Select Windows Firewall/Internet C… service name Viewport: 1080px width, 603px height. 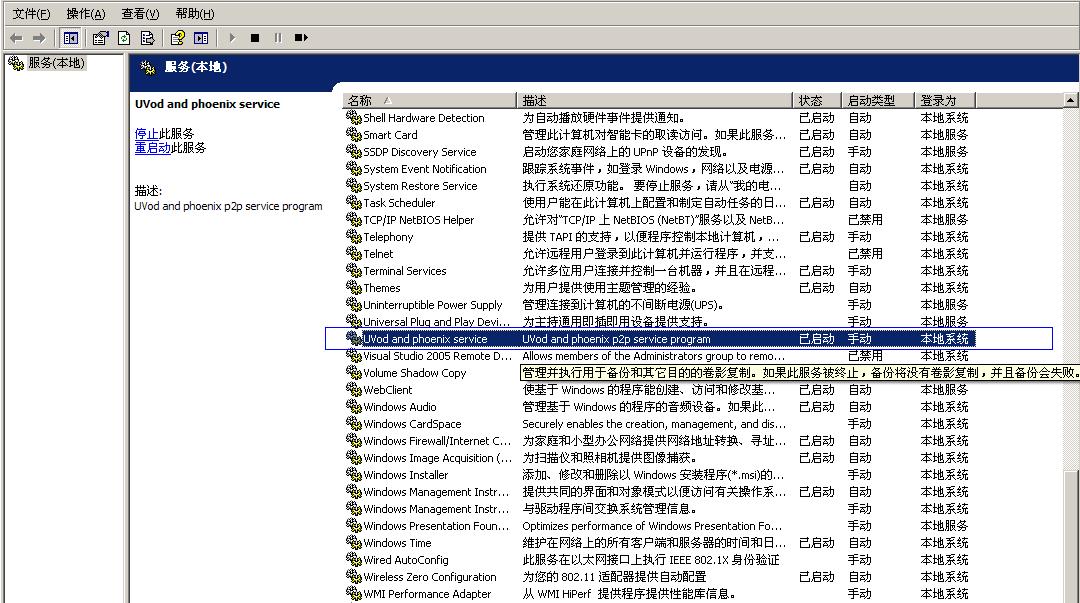[437, 441]
